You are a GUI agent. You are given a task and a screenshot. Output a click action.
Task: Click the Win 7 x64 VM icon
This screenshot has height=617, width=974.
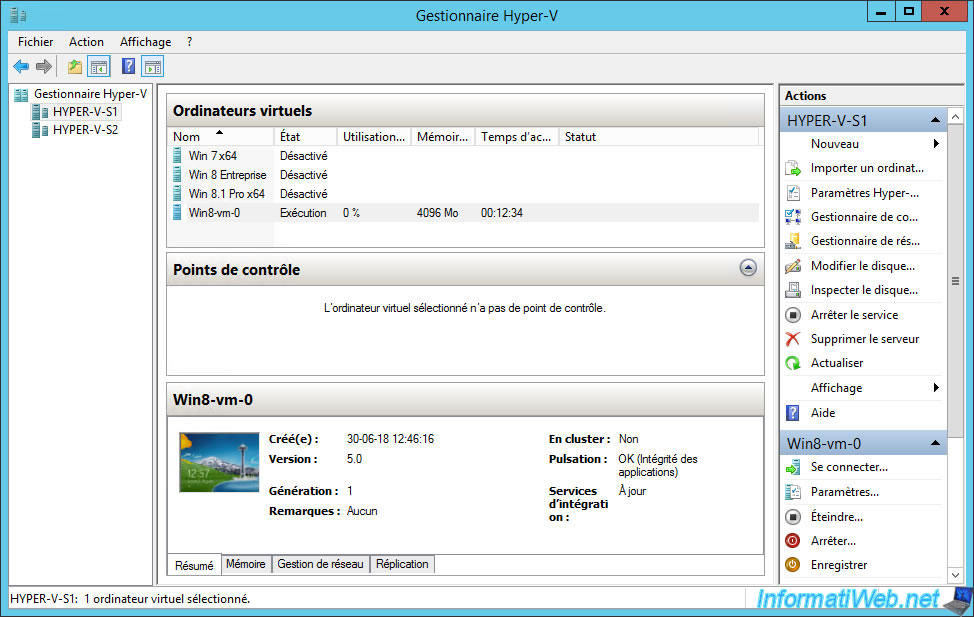[178, 155]
